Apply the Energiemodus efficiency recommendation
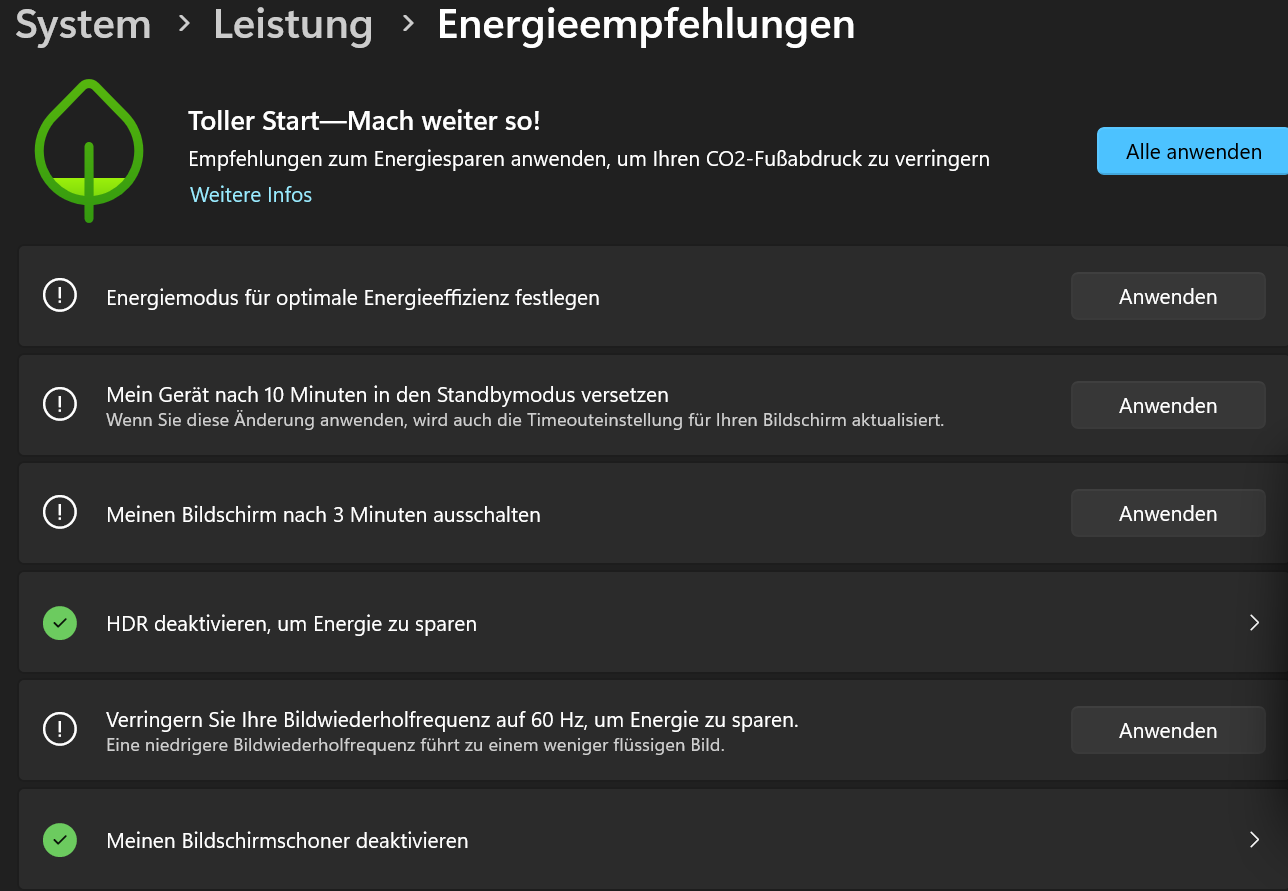The image size is (1288, 891). point(1168,297)
